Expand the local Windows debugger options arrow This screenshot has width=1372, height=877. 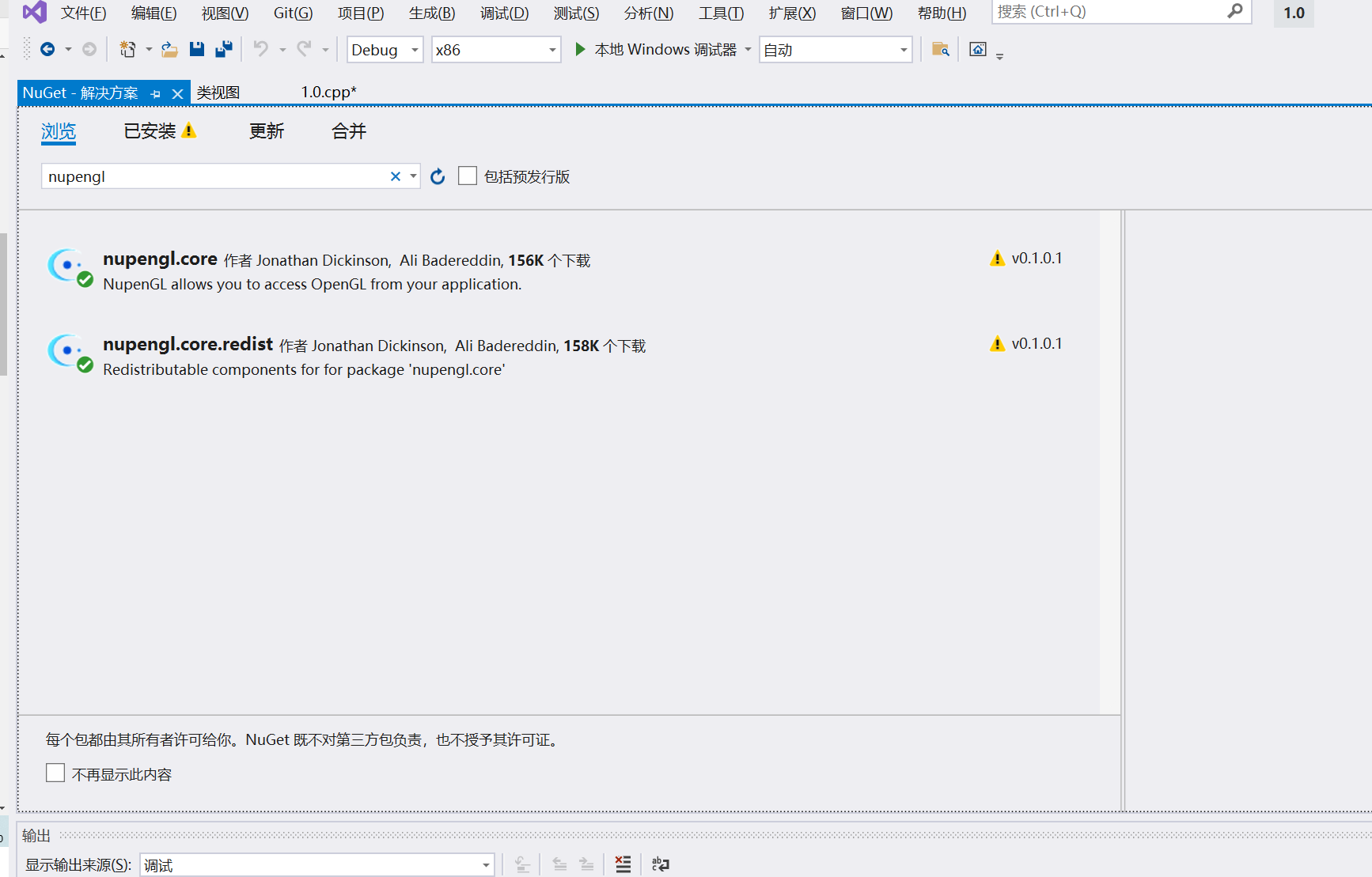click(x=748, y=50)
